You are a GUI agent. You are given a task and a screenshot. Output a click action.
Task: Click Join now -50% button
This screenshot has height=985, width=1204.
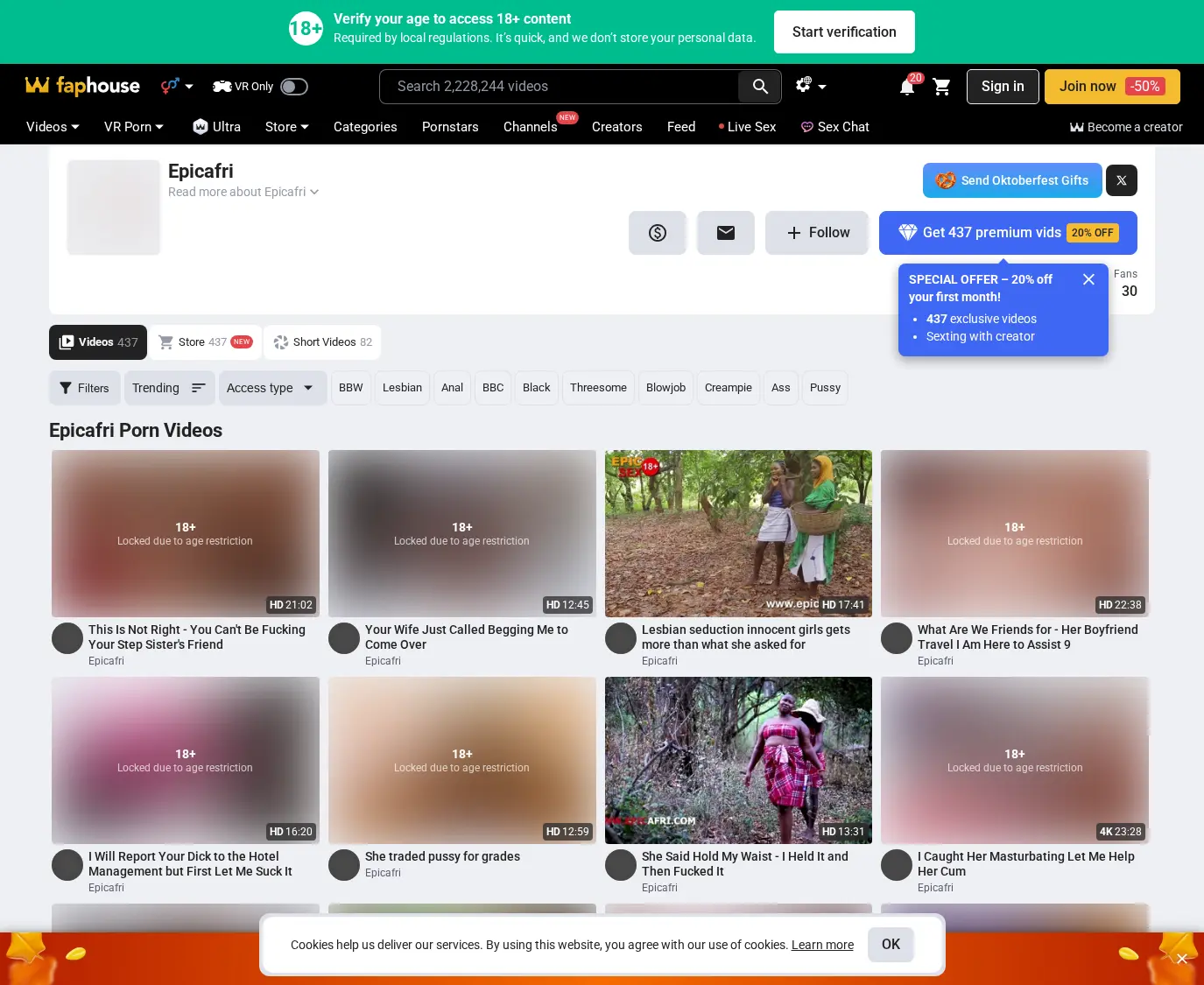[x=1112, y=87]
